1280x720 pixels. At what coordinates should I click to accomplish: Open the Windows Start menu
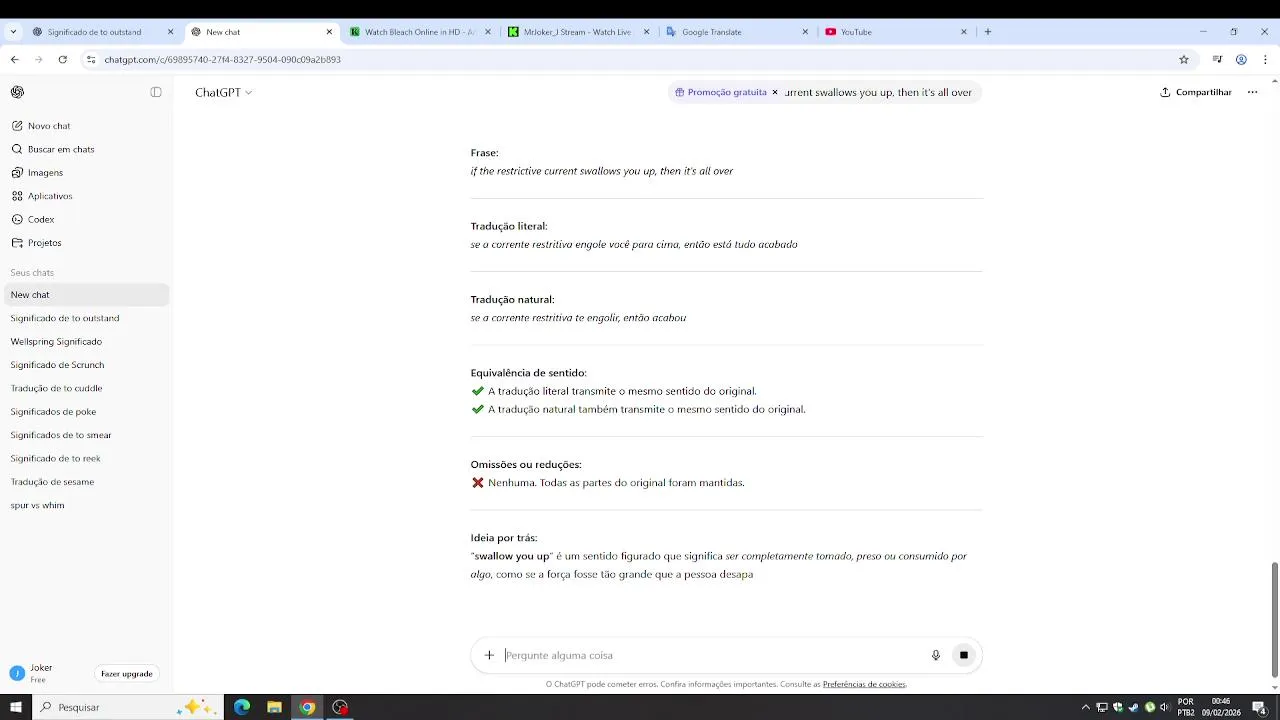(16, 707)
